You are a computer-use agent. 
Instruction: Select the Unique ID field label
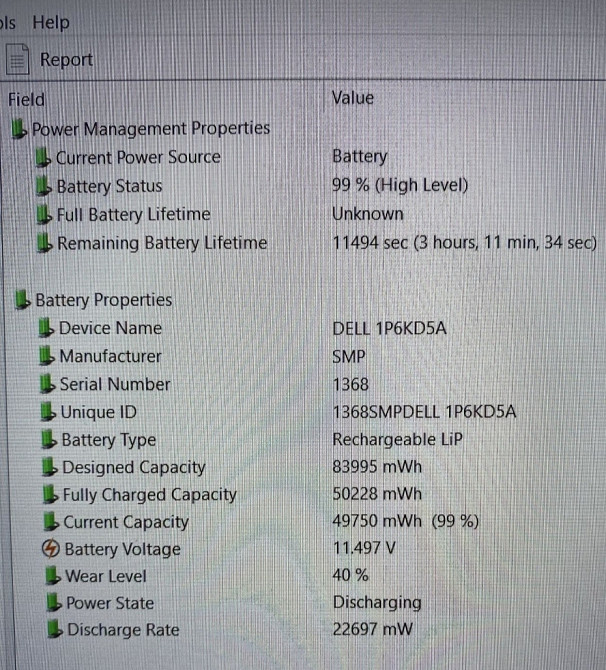[99, 412]
